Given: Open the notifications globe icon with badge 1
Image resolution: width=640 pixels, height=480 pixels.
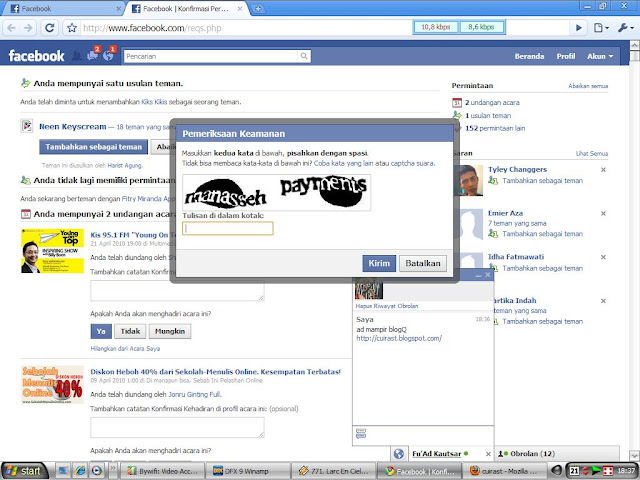Looking at the screenshot, I should 109,54.
